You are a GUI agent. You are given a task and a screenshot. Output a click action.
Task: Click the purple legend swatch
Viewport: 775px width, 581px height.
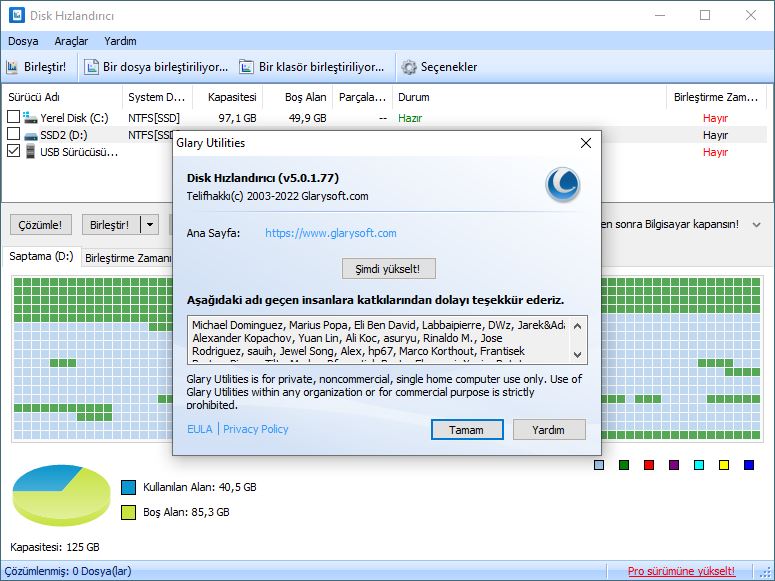click(x=674, y=465)
